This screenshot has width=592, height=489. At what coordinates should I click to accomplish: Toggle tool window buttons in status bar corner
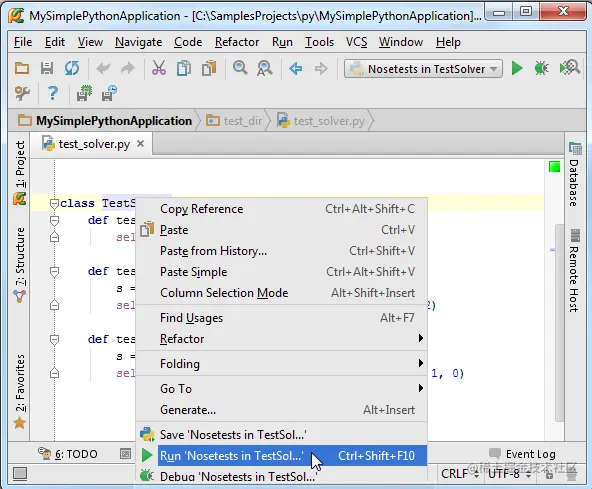[20, 473]
